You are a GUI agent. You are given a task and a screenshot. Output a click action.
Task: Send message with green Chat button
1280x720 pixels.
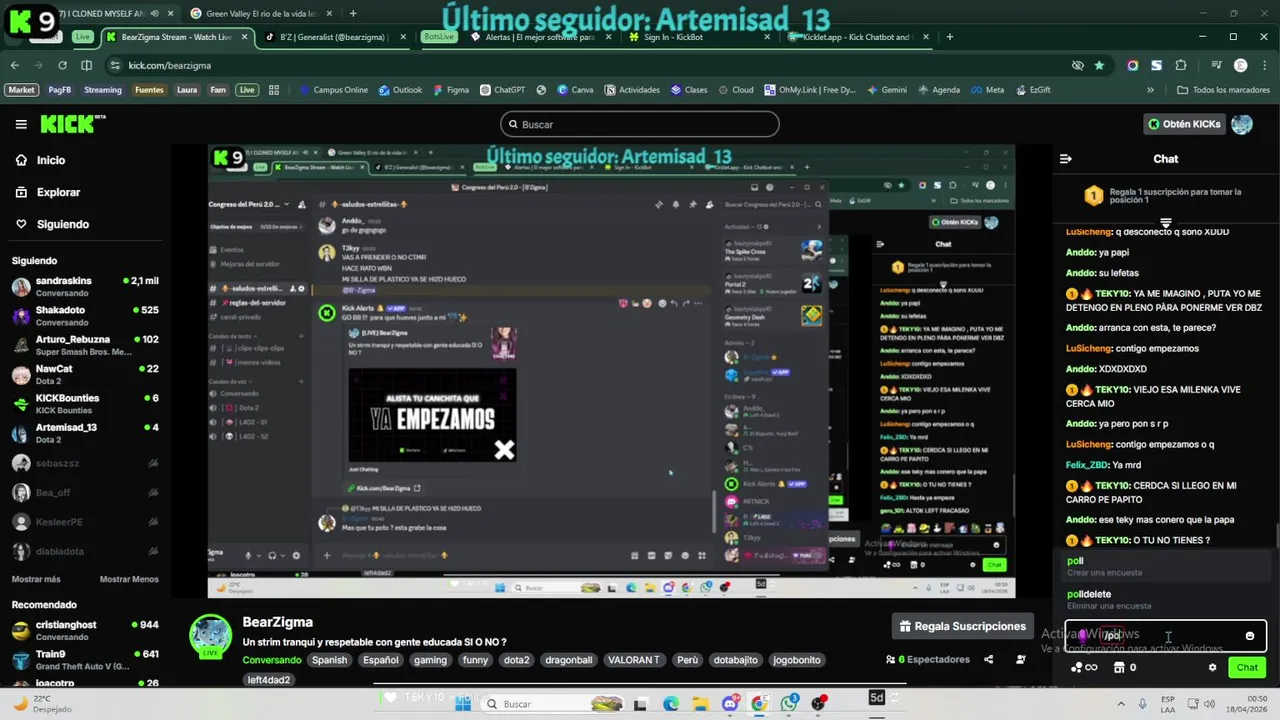(x=1247, y=667)
